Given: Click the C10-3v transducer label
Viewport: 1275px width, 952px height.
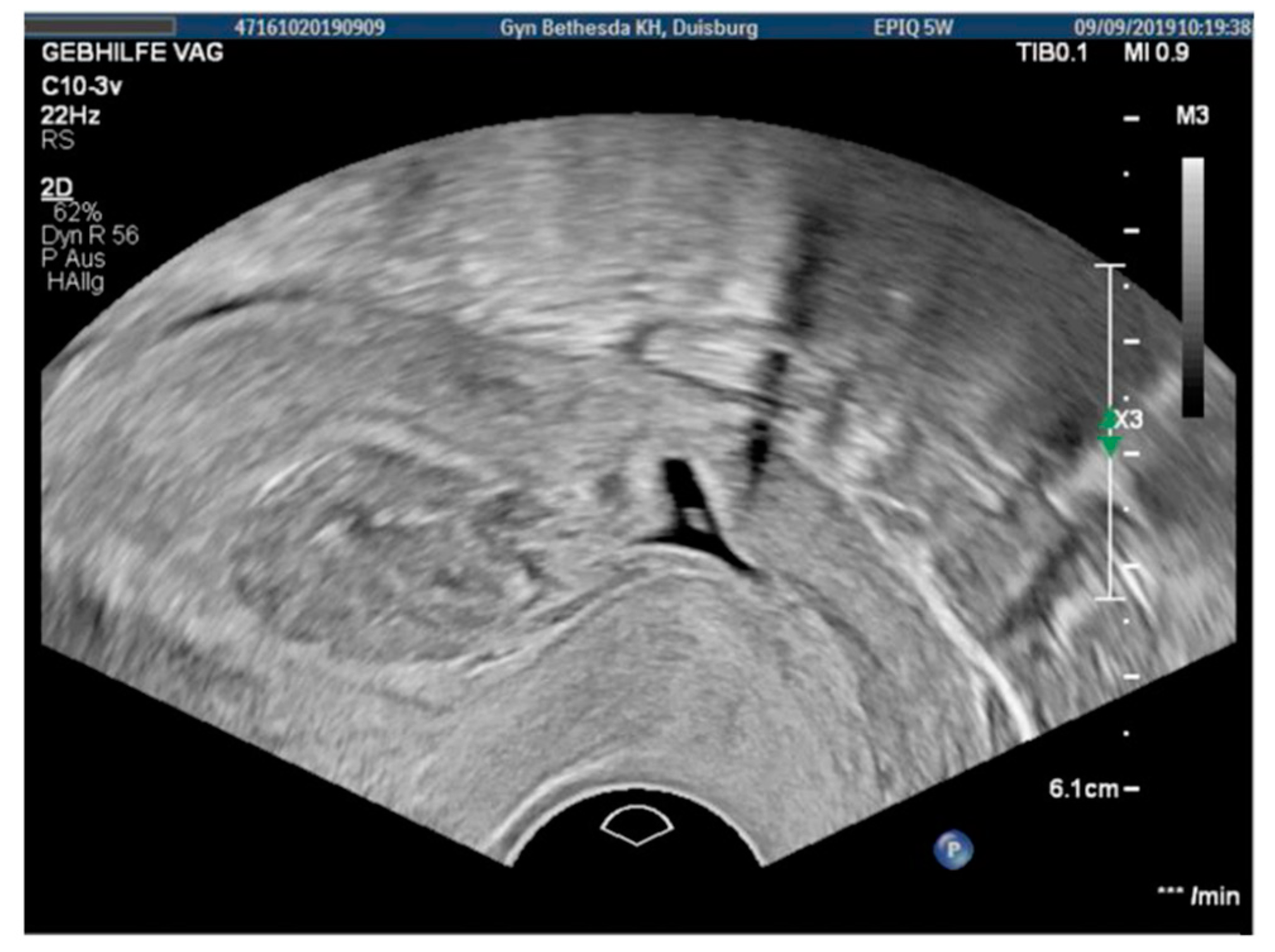Looking at the screenshot, I should pos(82,86).
